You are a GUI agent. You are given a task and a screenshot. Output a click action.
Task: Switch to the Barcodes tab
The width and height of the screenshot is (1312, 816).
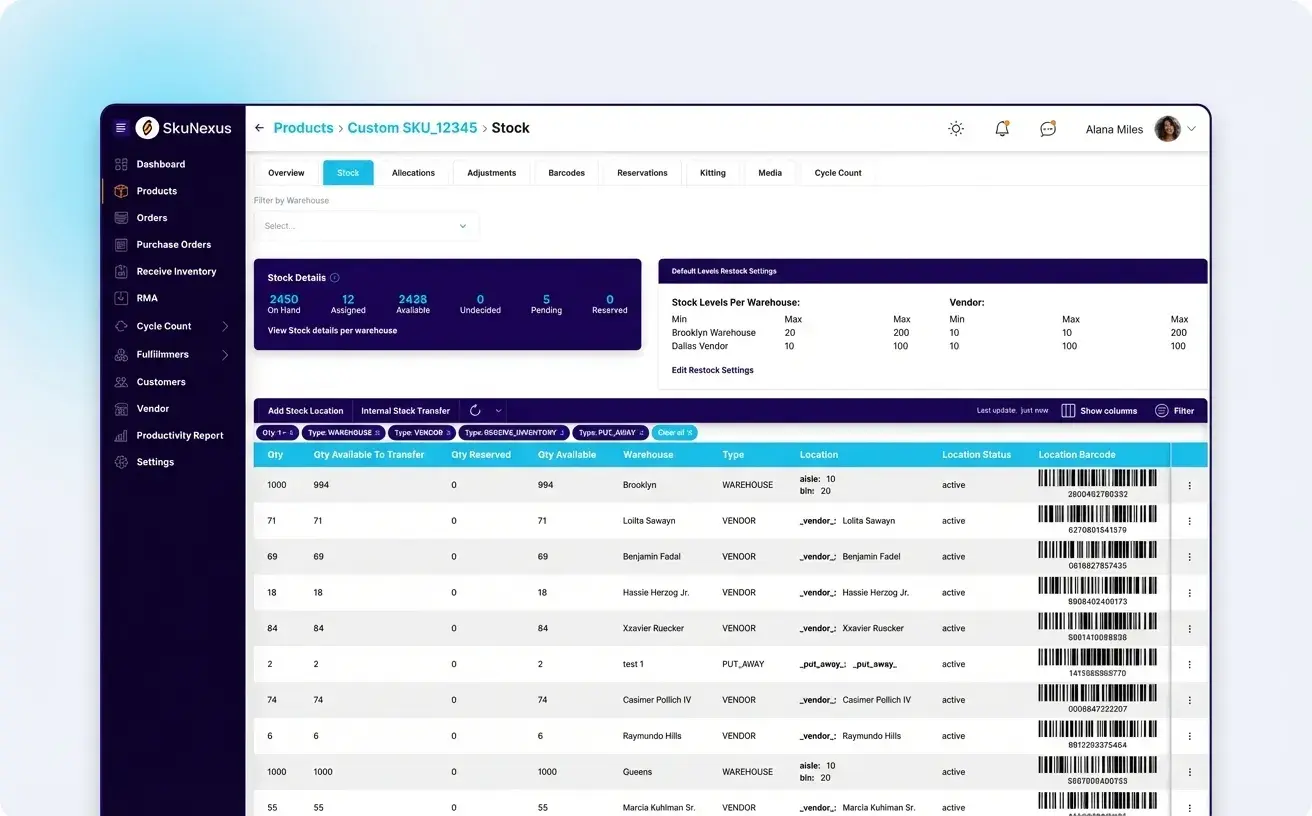(x=566, y=172)
